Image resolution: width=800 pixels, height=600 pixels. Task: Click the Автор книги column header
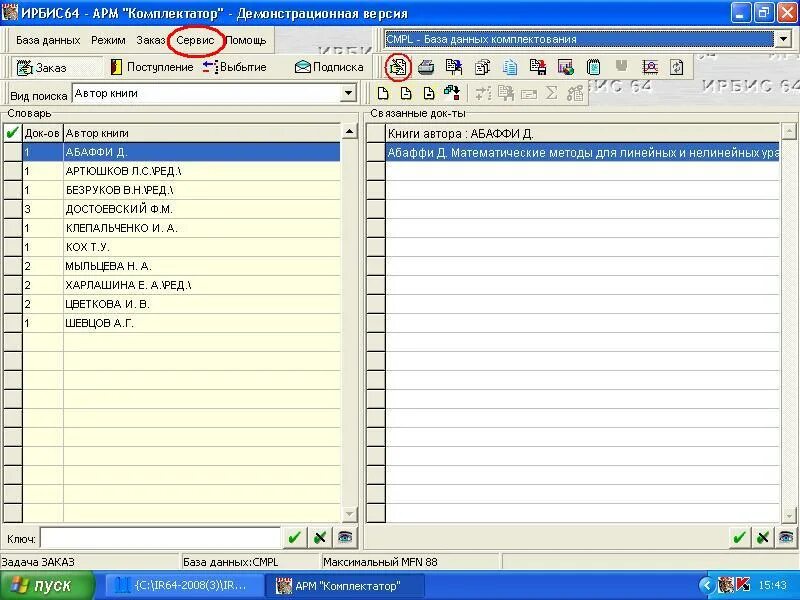[202, 133]
